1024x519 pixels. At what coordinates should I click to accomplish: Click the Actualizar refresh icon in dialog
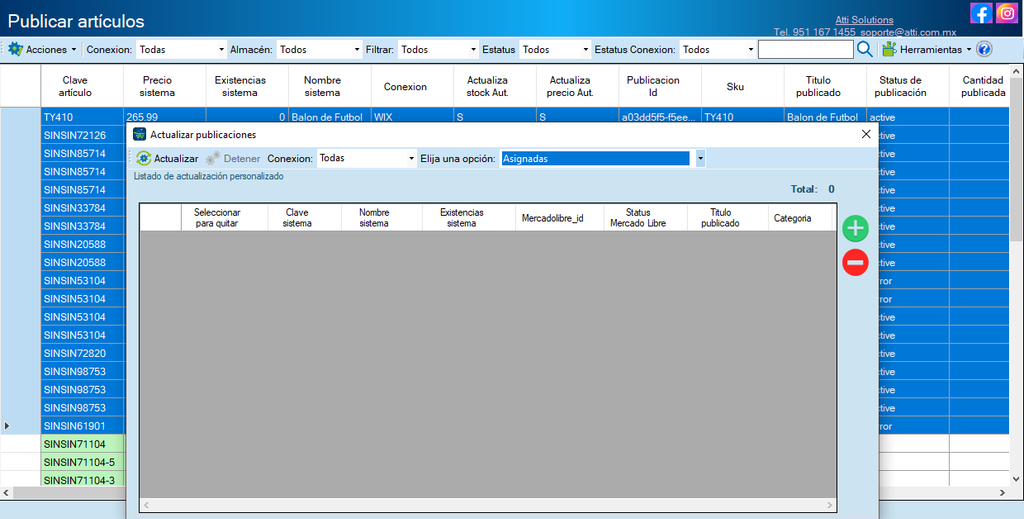tap(144, 158)
